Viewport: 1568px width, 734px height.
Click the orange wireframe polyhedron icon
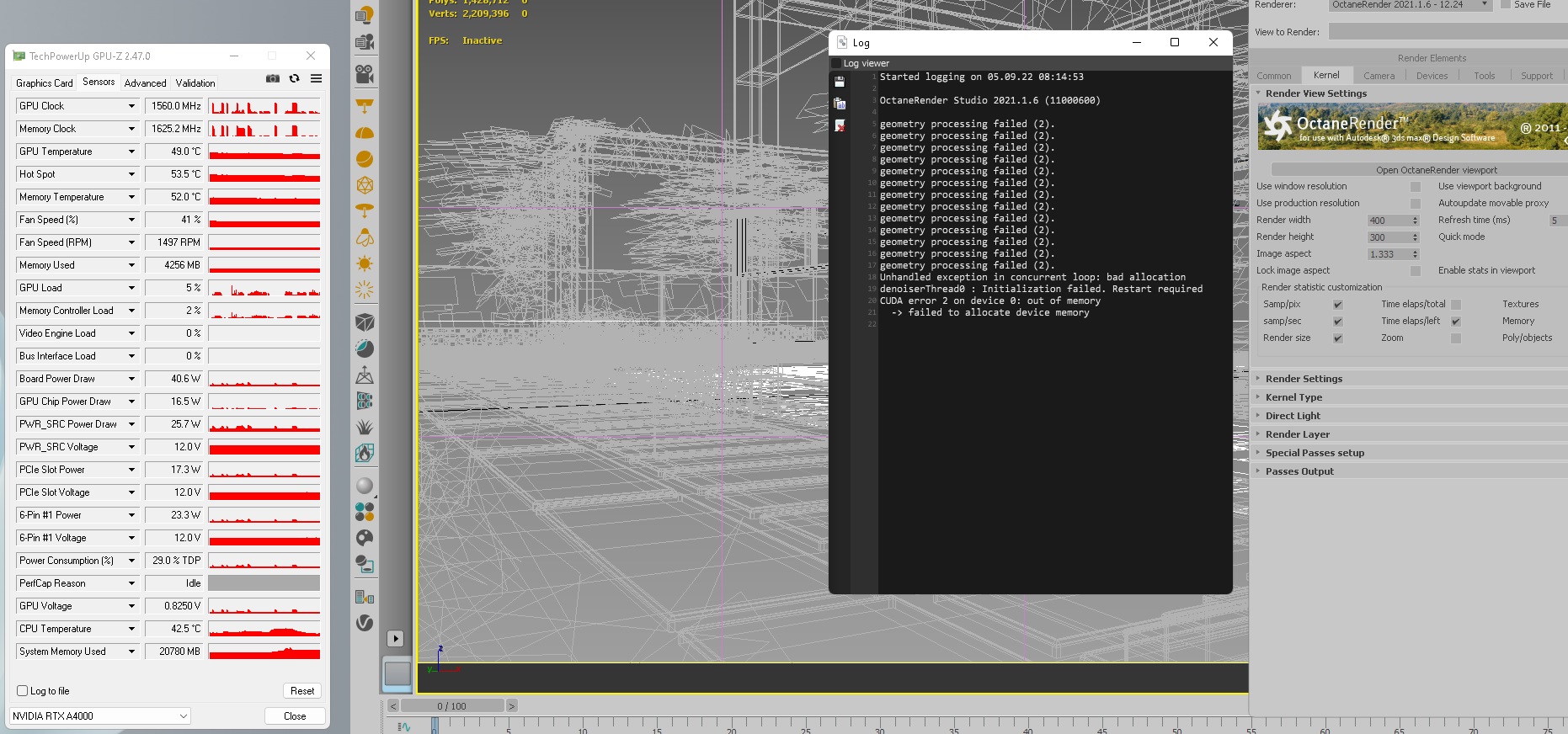(x=365, y=185)
